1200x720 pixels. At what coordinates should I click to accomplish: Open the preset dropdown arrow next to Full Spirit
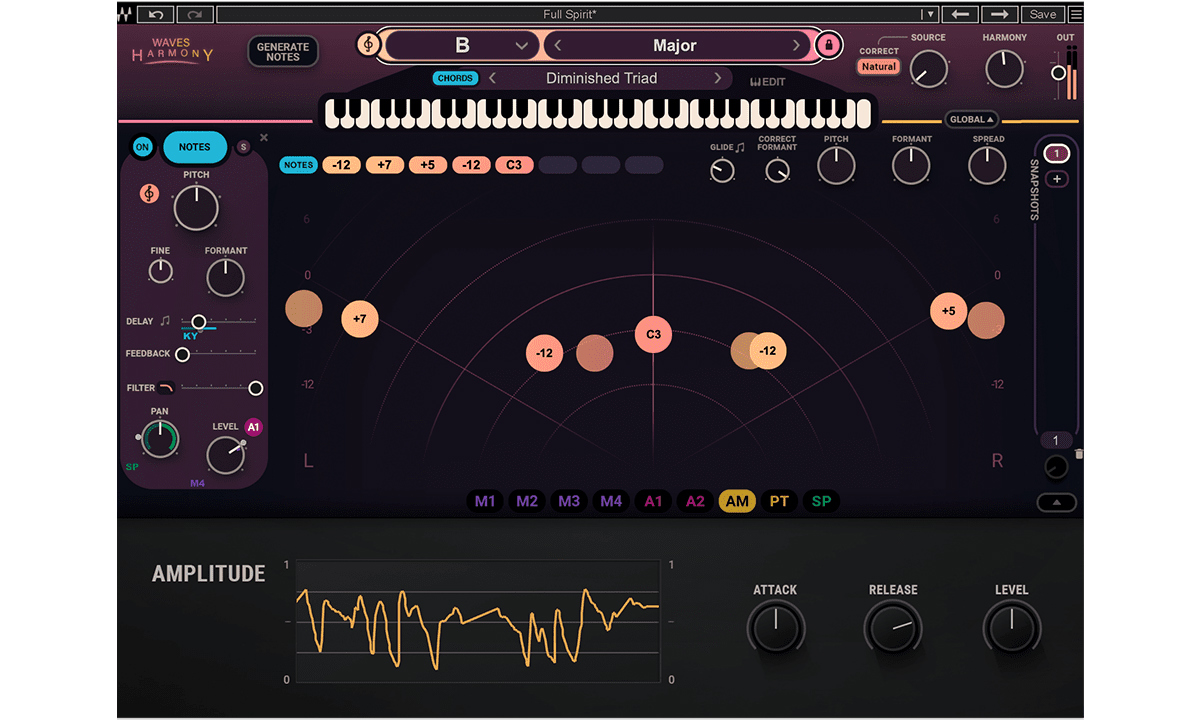[930, 14]
